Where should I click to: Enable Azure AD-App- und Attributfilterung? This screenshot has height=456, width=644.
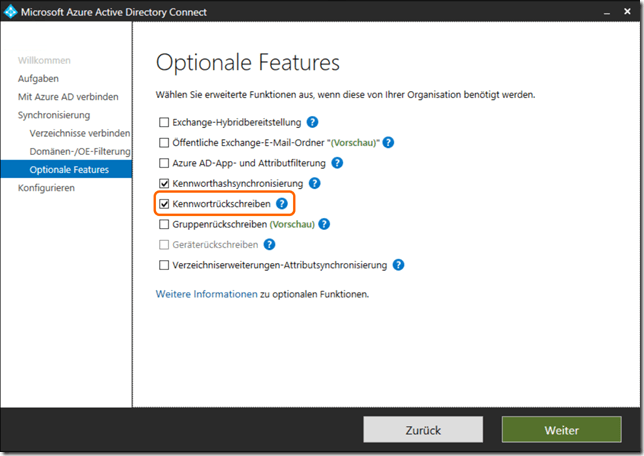pyautogui.click(x=164, y=163)
